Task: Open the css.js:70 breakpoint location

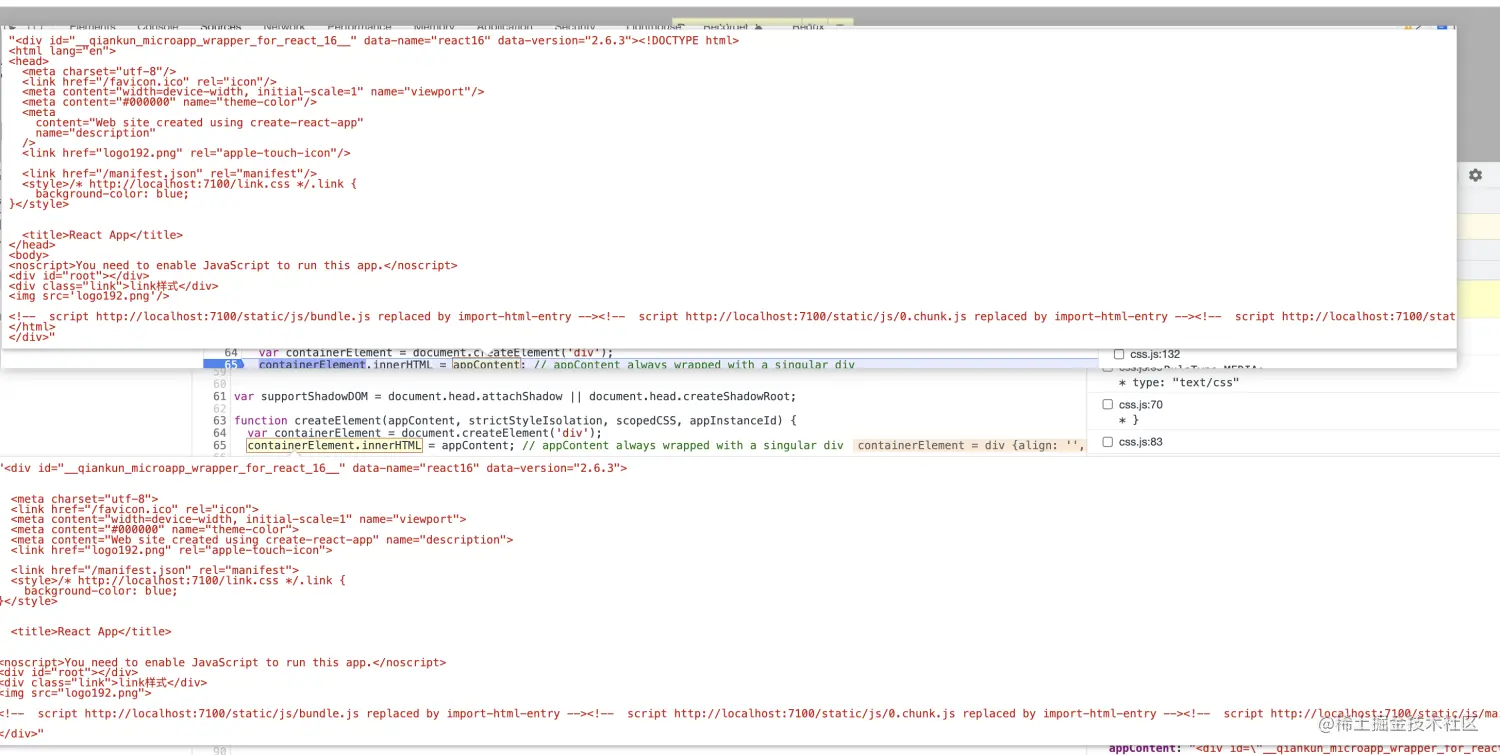Action: click(x=1140, y=405)
